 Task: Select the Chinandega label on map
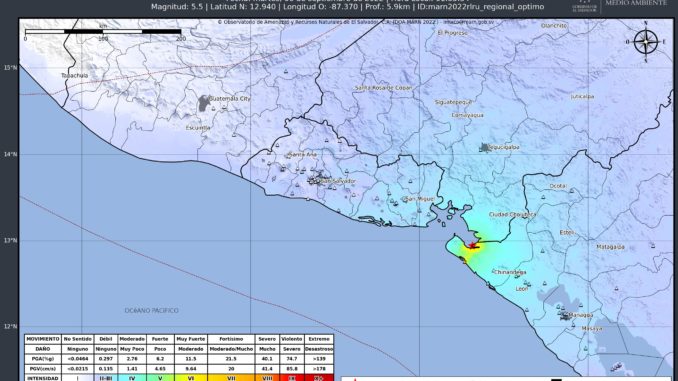coord(510,272)
